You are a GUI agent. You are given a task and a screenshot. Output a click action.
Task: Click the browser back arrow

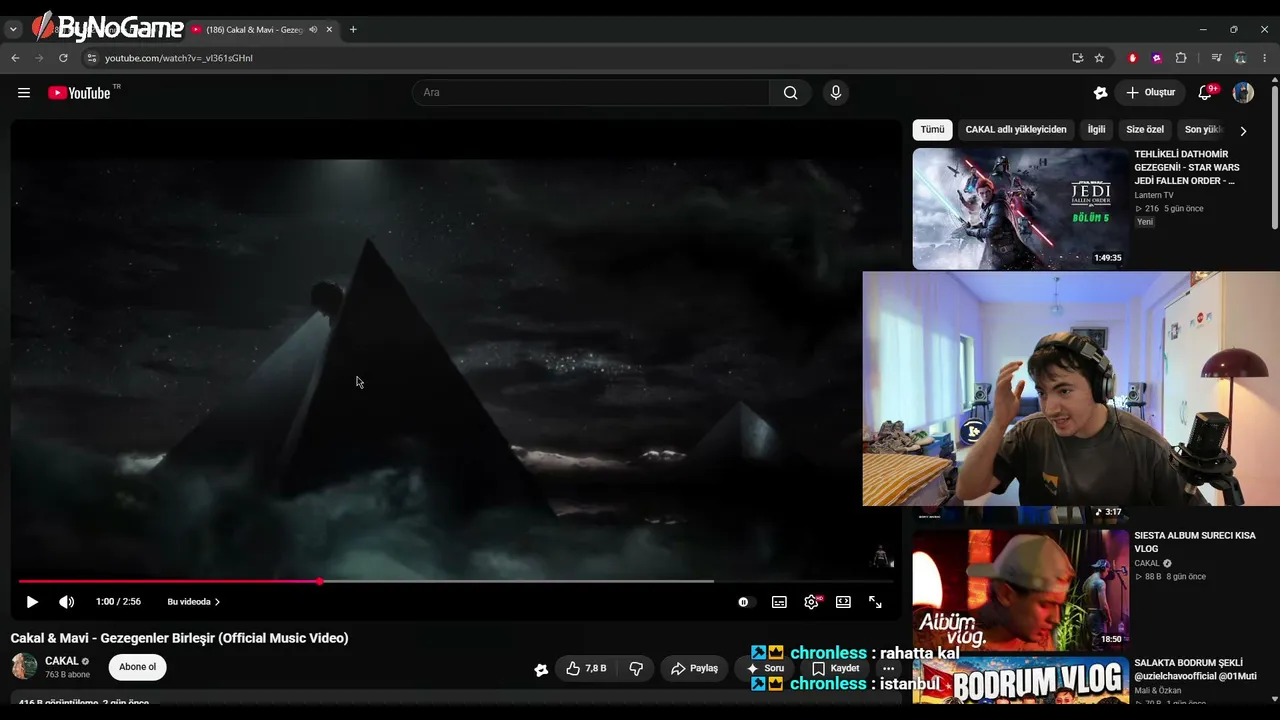(x=15, y=58)
